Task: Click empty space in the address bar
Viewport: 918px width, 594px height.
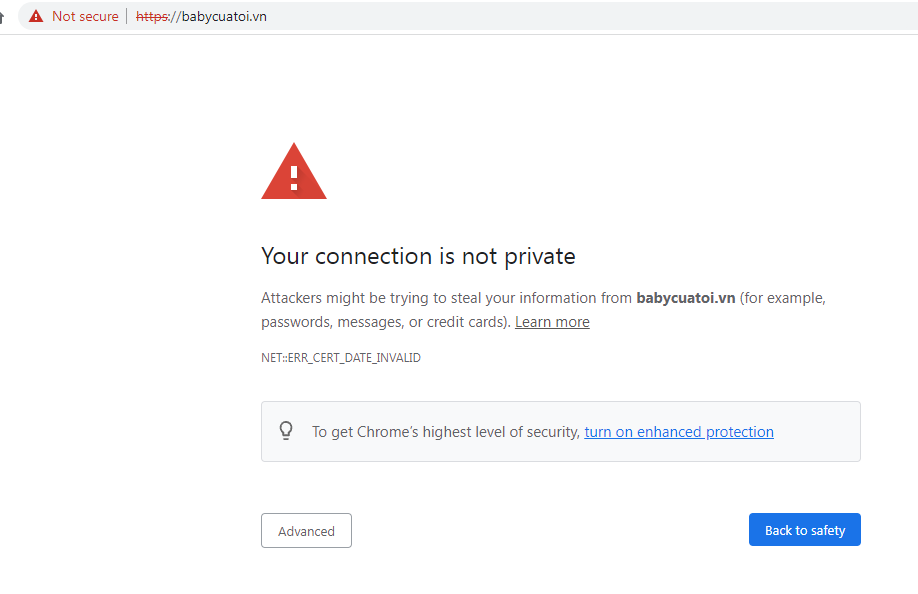Action: (600, 16)
